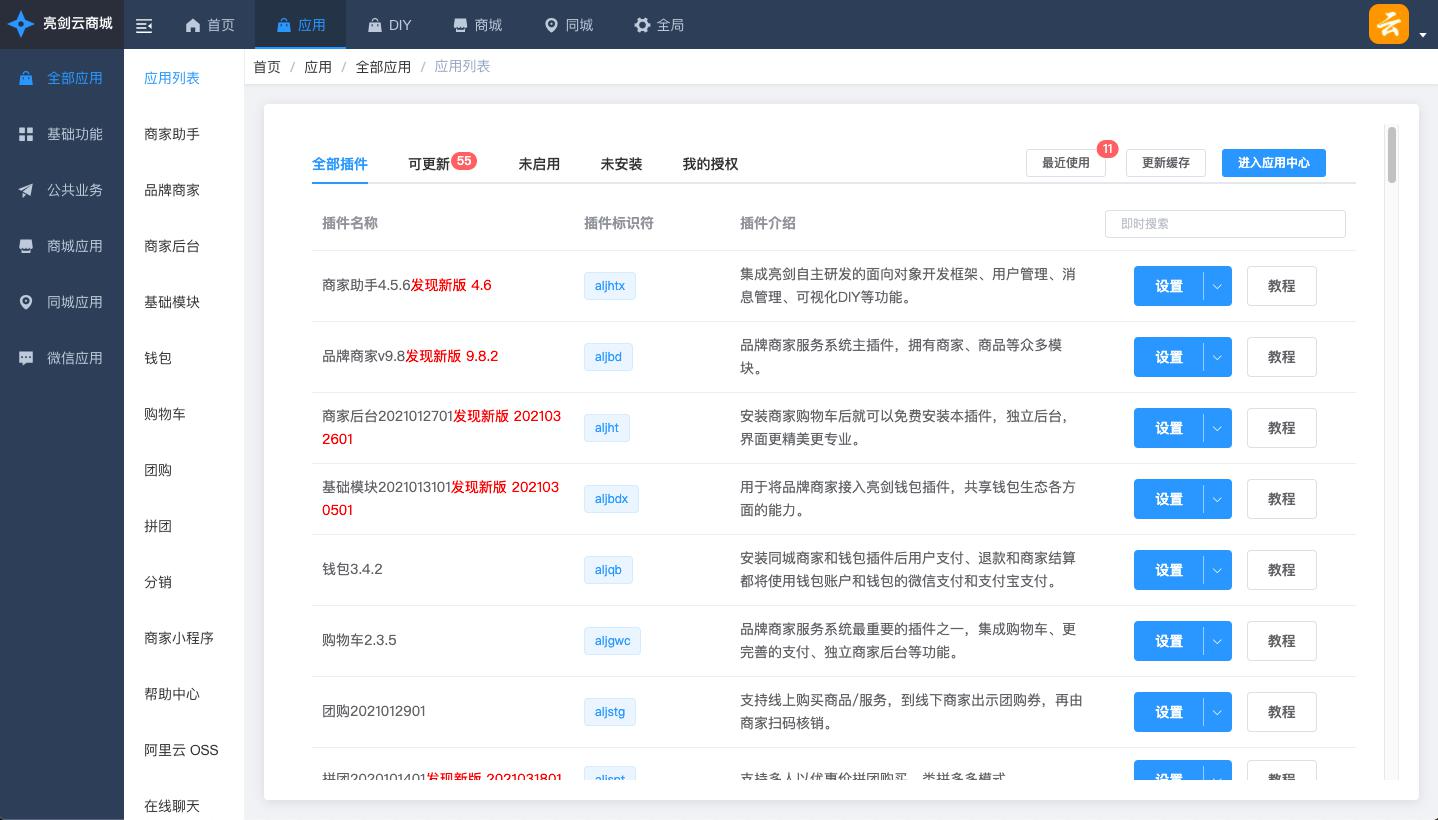Expand 设置 dropdown arrow for 钱包
This screenshot has width=1438, height=820.
pos(1217,570)
